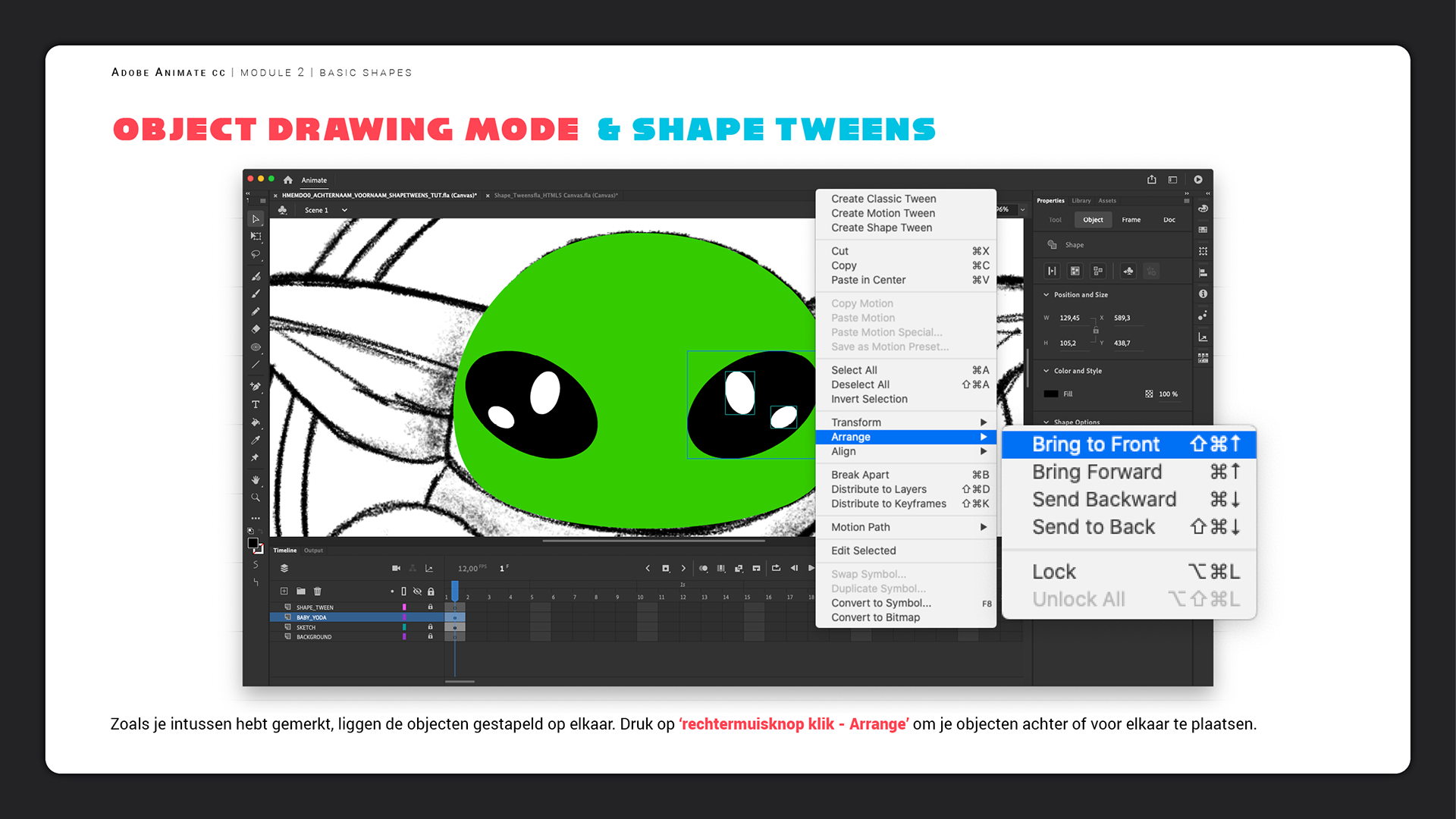Collapse the Position and Size section

tap(1046, 295)
